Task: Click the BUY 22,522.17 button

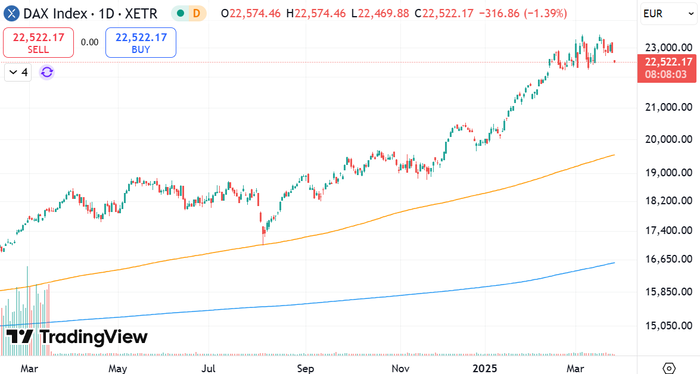Action: (x=141, y=43)
